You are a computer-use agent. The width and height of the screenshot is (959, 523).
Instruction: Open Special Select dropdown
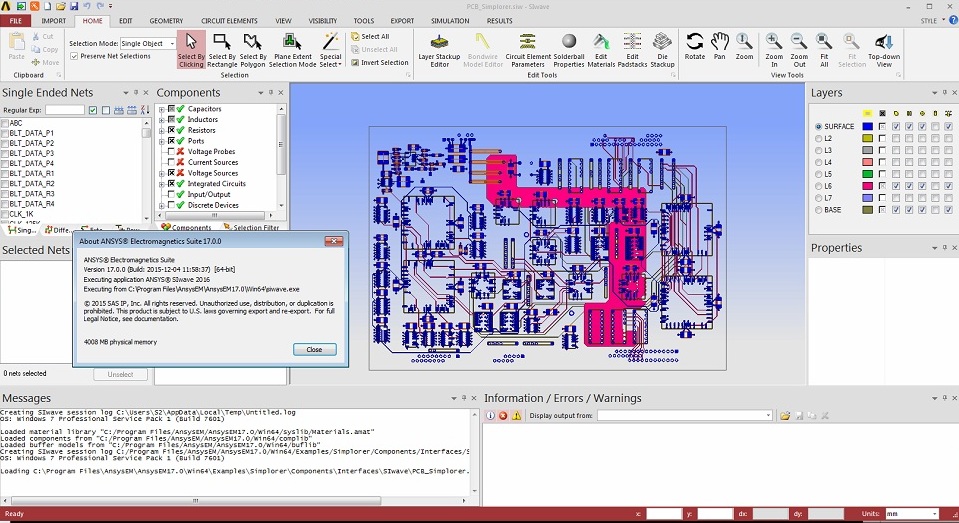330,50
